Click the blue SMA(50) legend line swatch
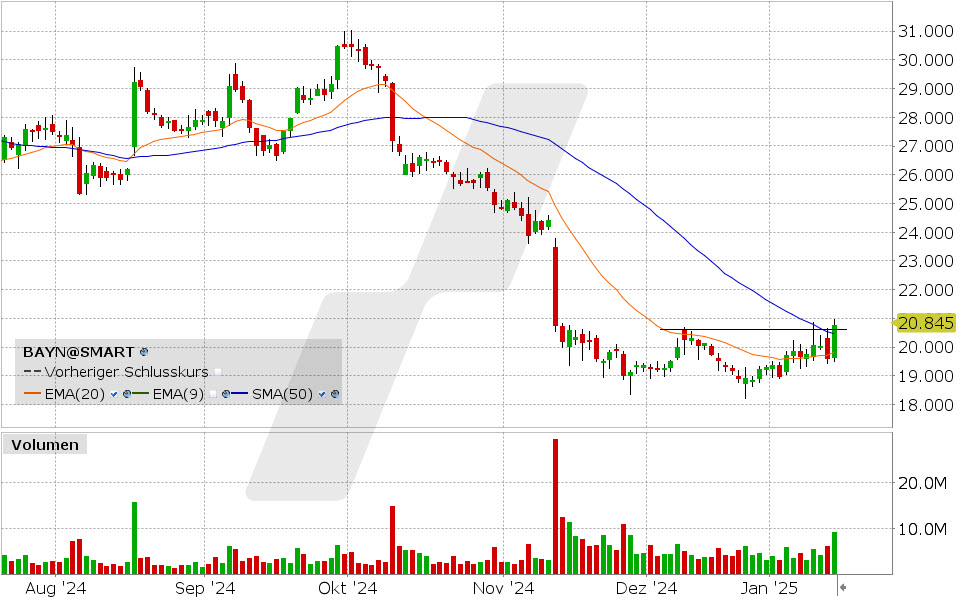 pyautogui.click(x=239, y=393)
